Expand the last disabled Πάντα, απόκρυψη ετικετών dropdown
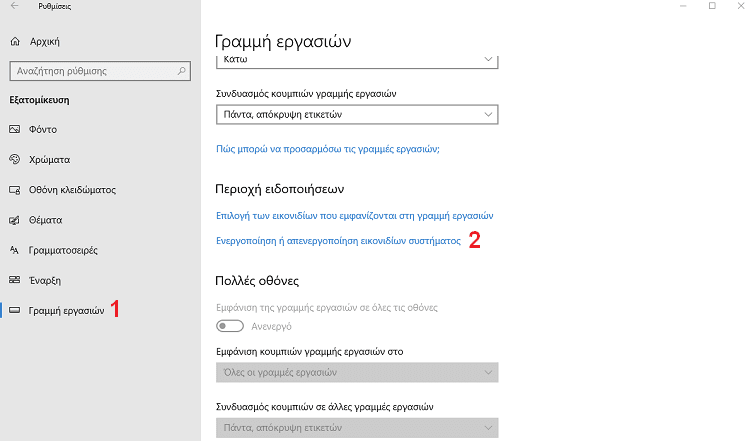The height and width of the screenshot is (441, 750). pos(357,428)
